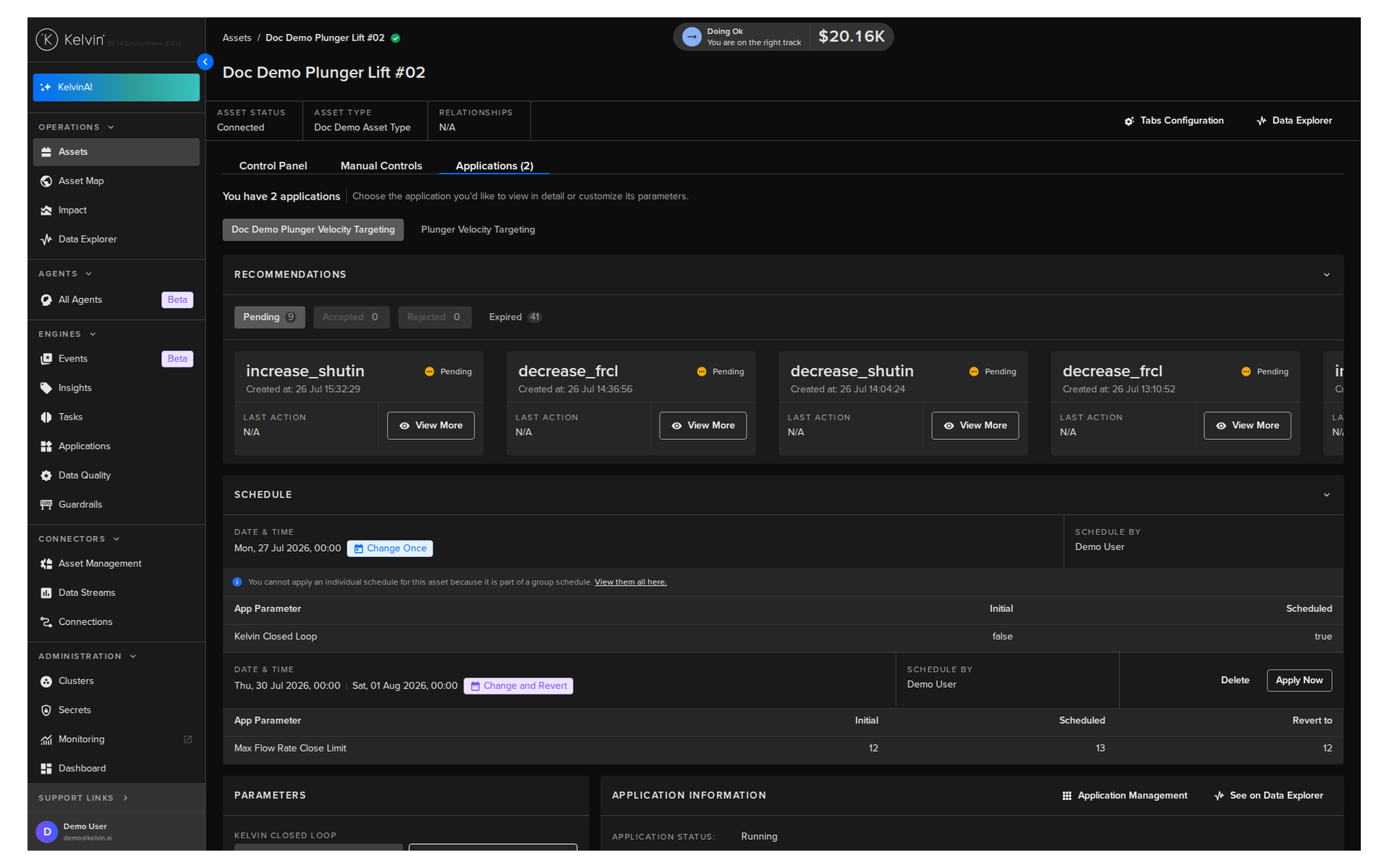This screenshot has height=868, width=1389.
Task: Click the Monitoring external link icon
Action: (x=188, y=740)
